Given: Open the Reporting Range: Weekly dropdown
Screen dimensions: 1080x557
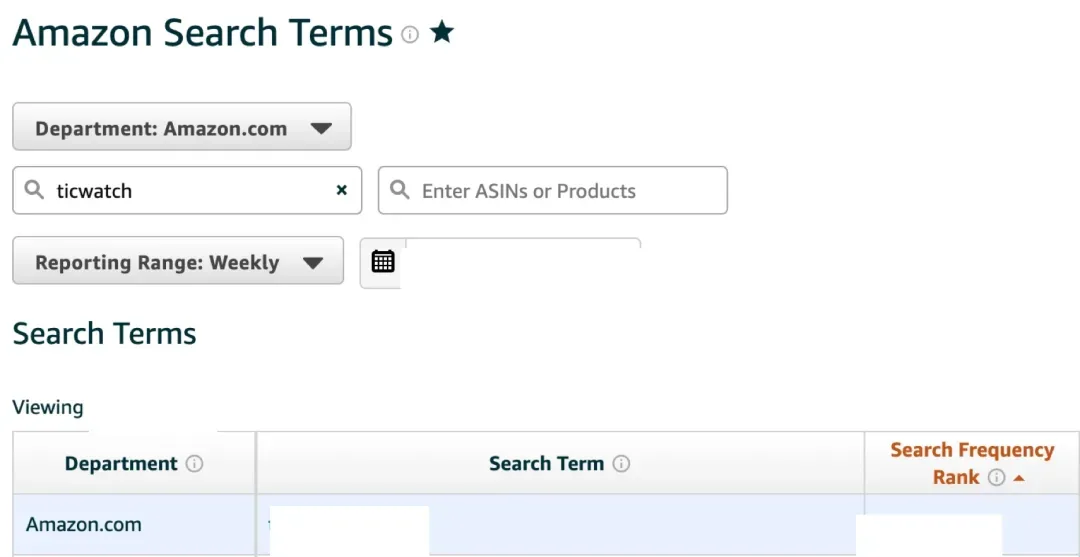Looking at the screenshot, I should 178,260.
